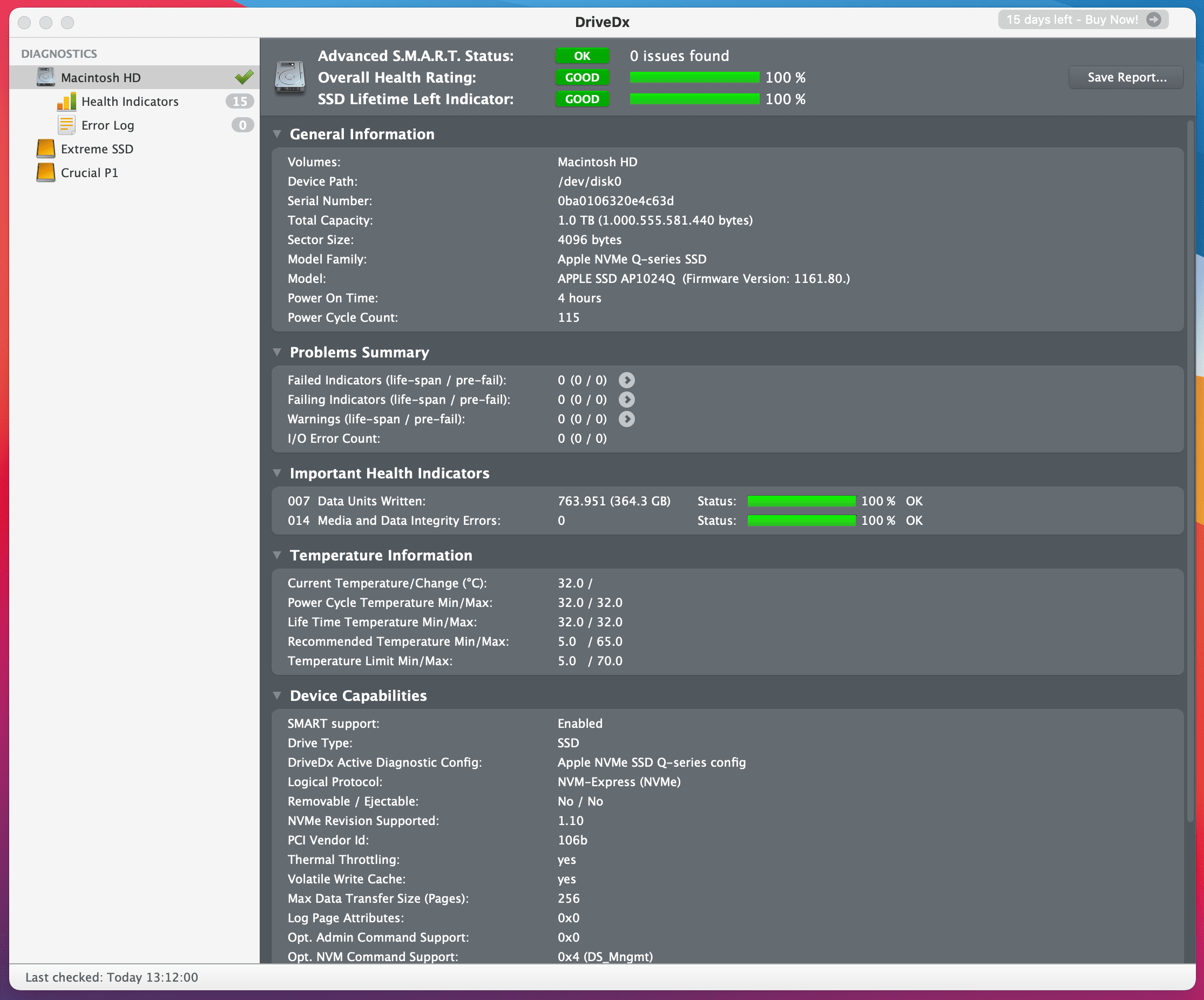This screenshot has height=1000, width=1204.
Task: Open Health Indicators in the sidebar
Action: (134, 102)
